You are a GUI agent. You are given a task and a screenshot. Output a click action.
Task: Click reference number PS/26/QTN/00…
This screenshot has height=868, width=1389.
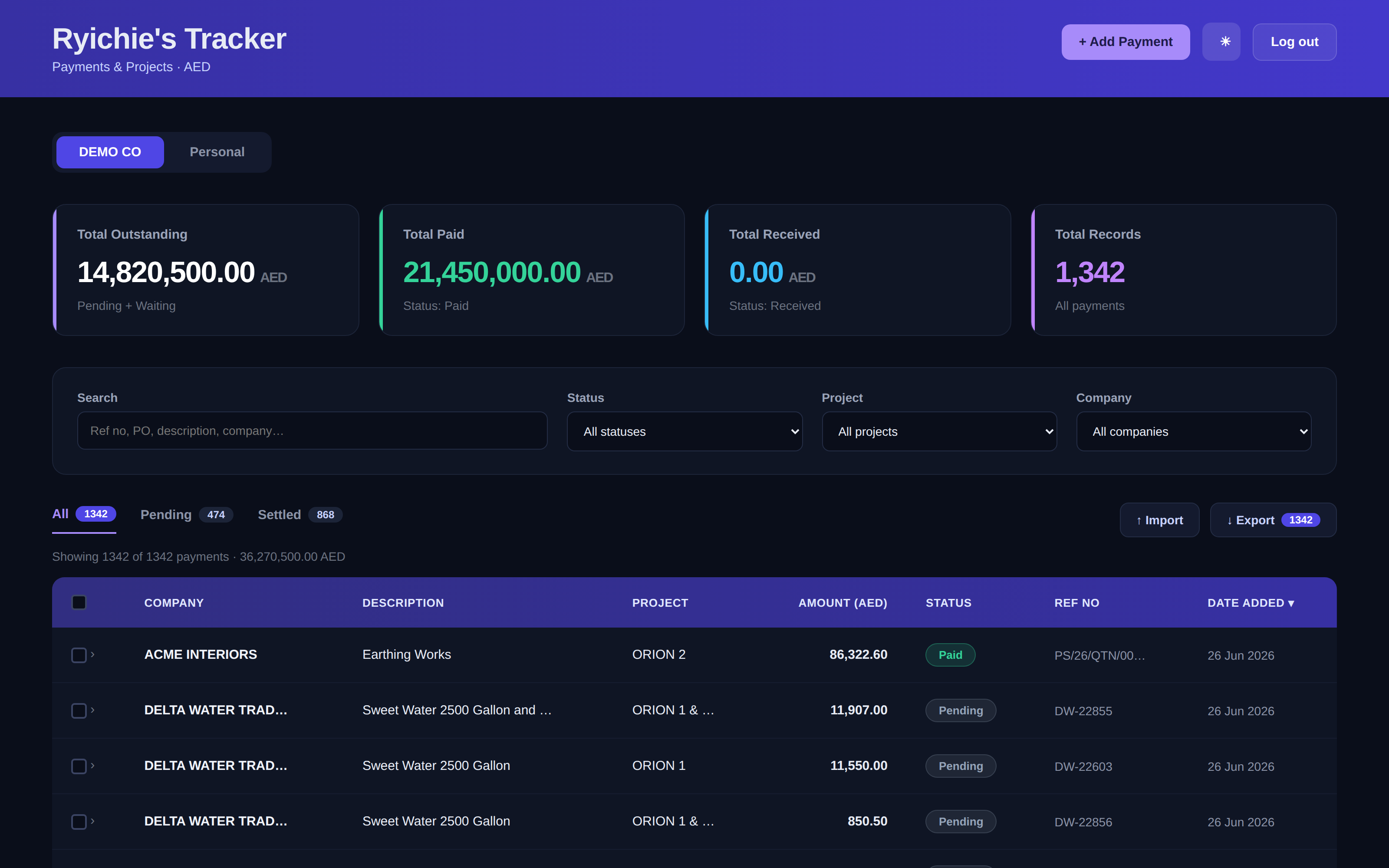click(x=1099, y=656)
